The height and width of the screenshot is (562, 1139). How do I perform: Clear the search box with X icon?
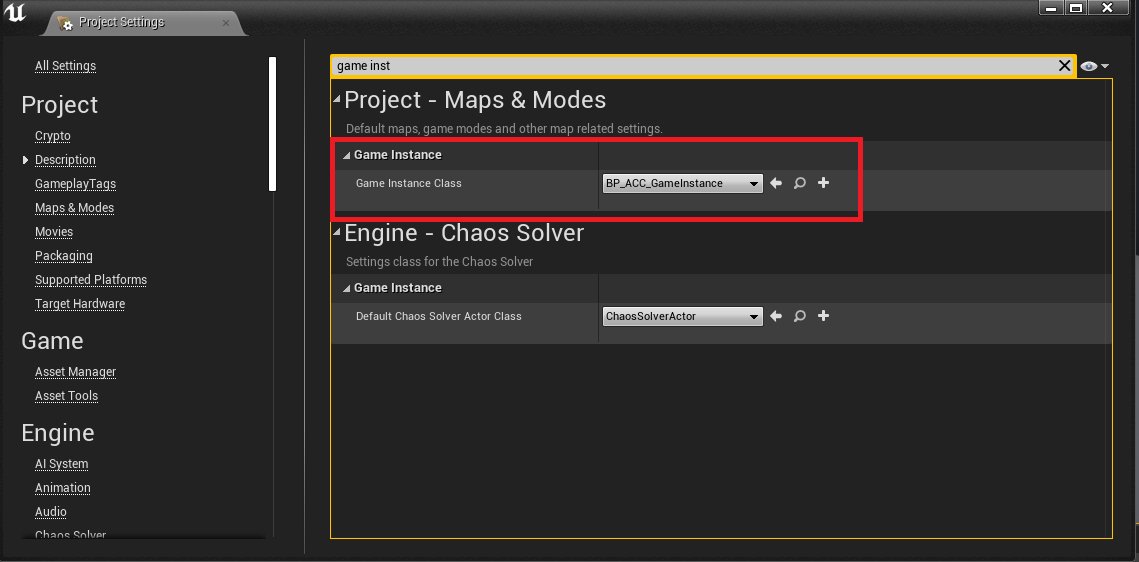1065,66
